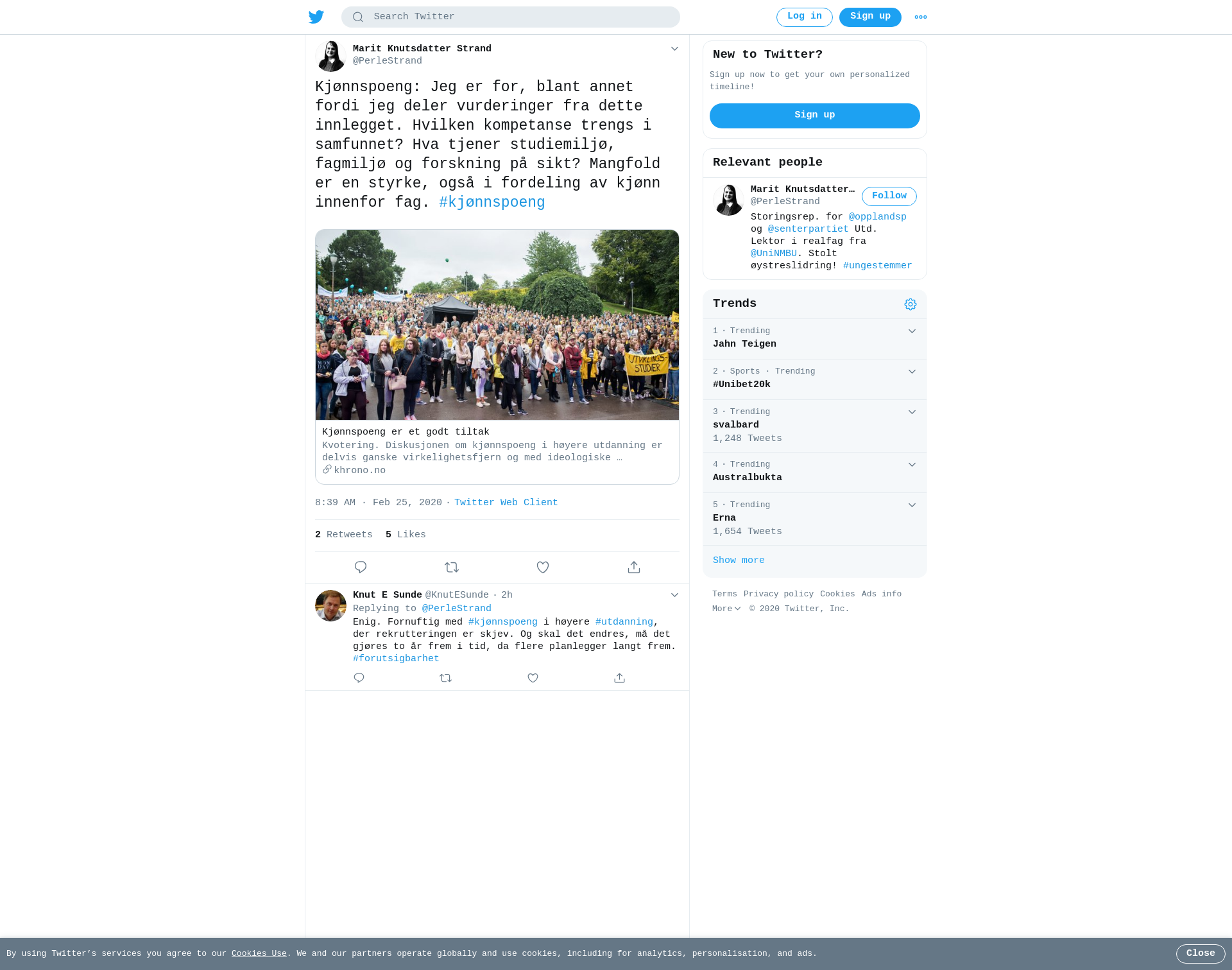This screenshot has width=1232, height=970.
Task: Expand chevron on Knut E Sunde's reply
Action: pos(674,595)
